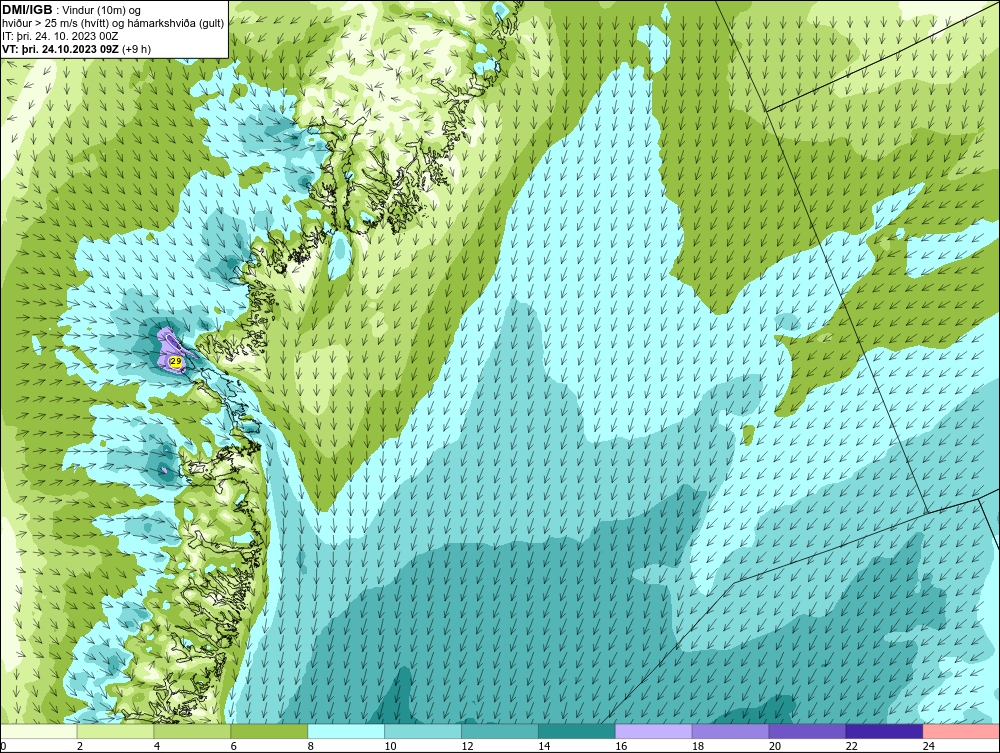Screen dimensions: 1000x753
Task: Select the olive green 6–8 m/s legend swatch
Action: [268, 731]
